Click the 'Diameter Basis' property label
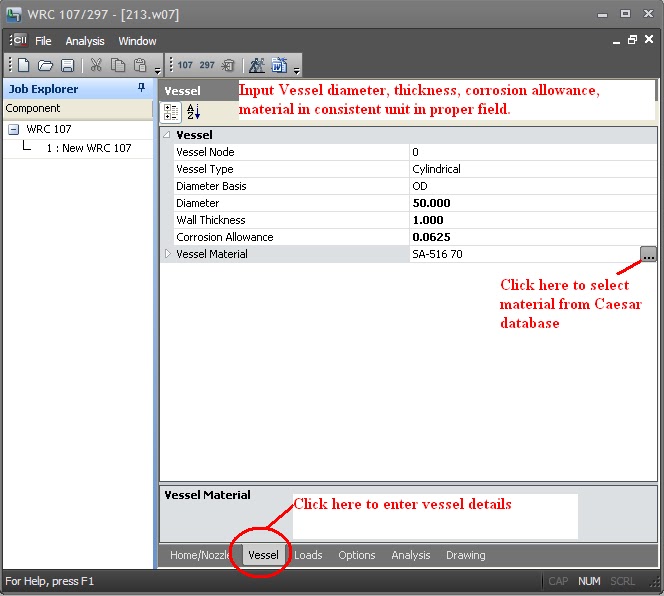 point(211,186)
